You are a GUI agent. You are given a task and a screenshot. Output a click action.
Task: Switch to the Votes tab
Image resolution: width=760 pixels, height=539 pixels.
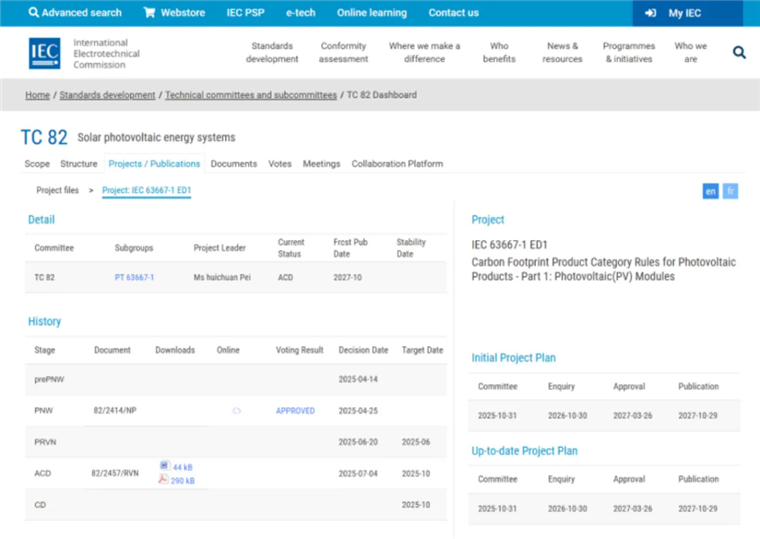pyautogui.click(x=280, y=164)
